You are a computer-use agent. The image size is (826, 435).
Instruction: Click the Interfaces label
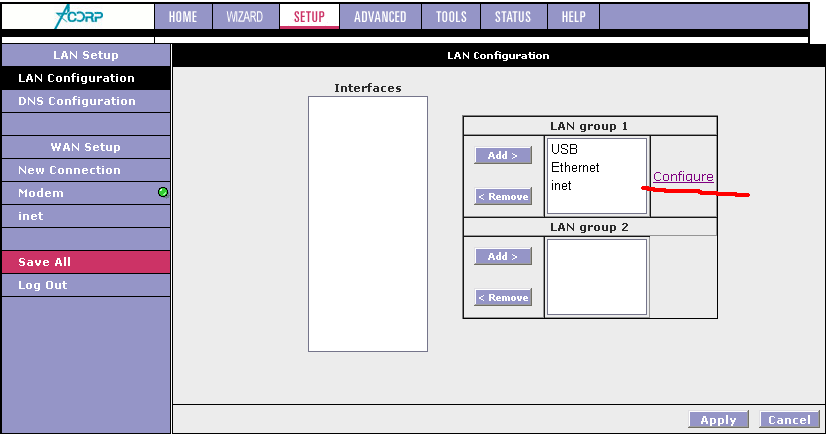[x=368, y=88]
